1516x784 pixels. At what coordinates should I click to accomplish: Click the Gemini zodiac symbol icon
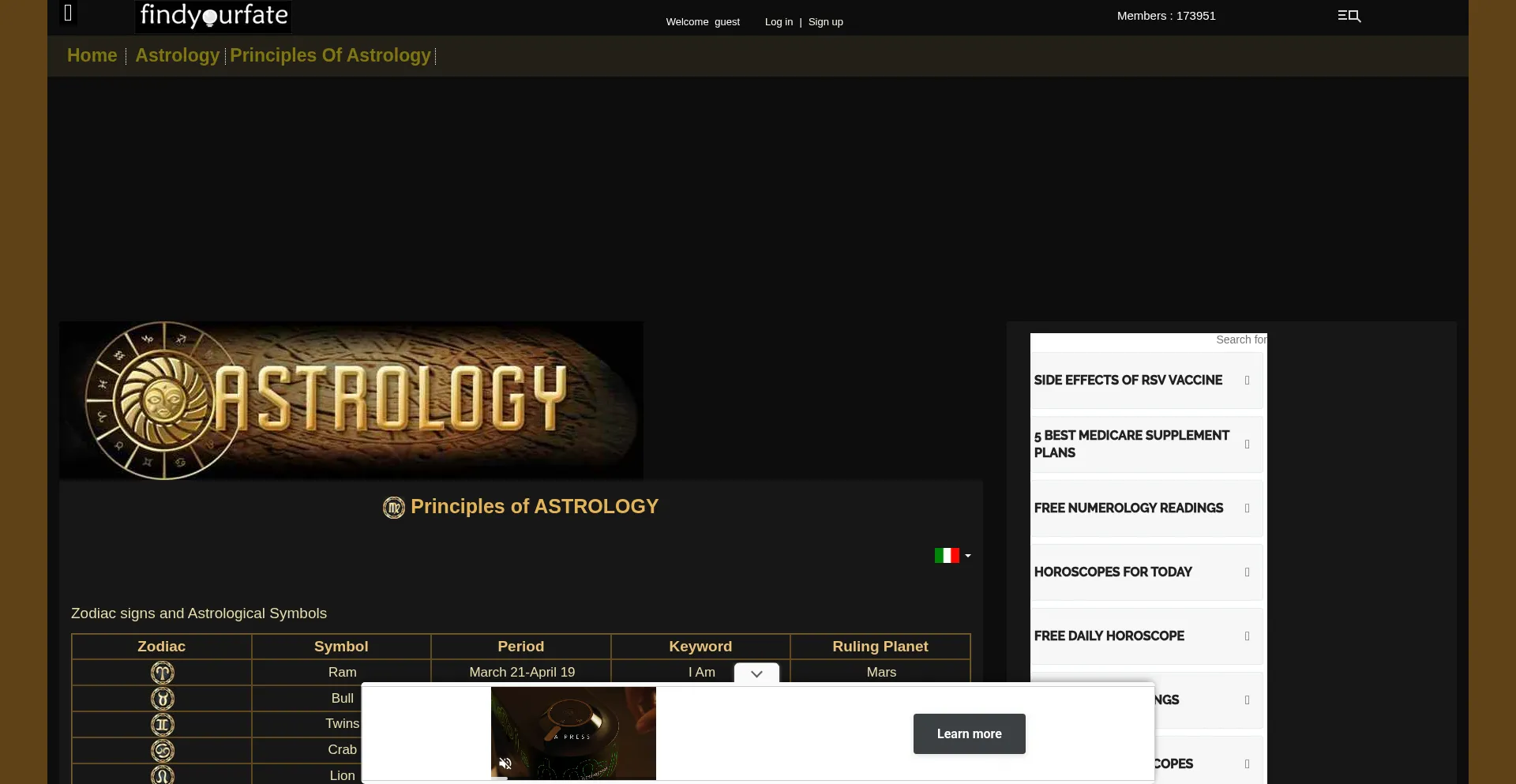coord(162,724)
